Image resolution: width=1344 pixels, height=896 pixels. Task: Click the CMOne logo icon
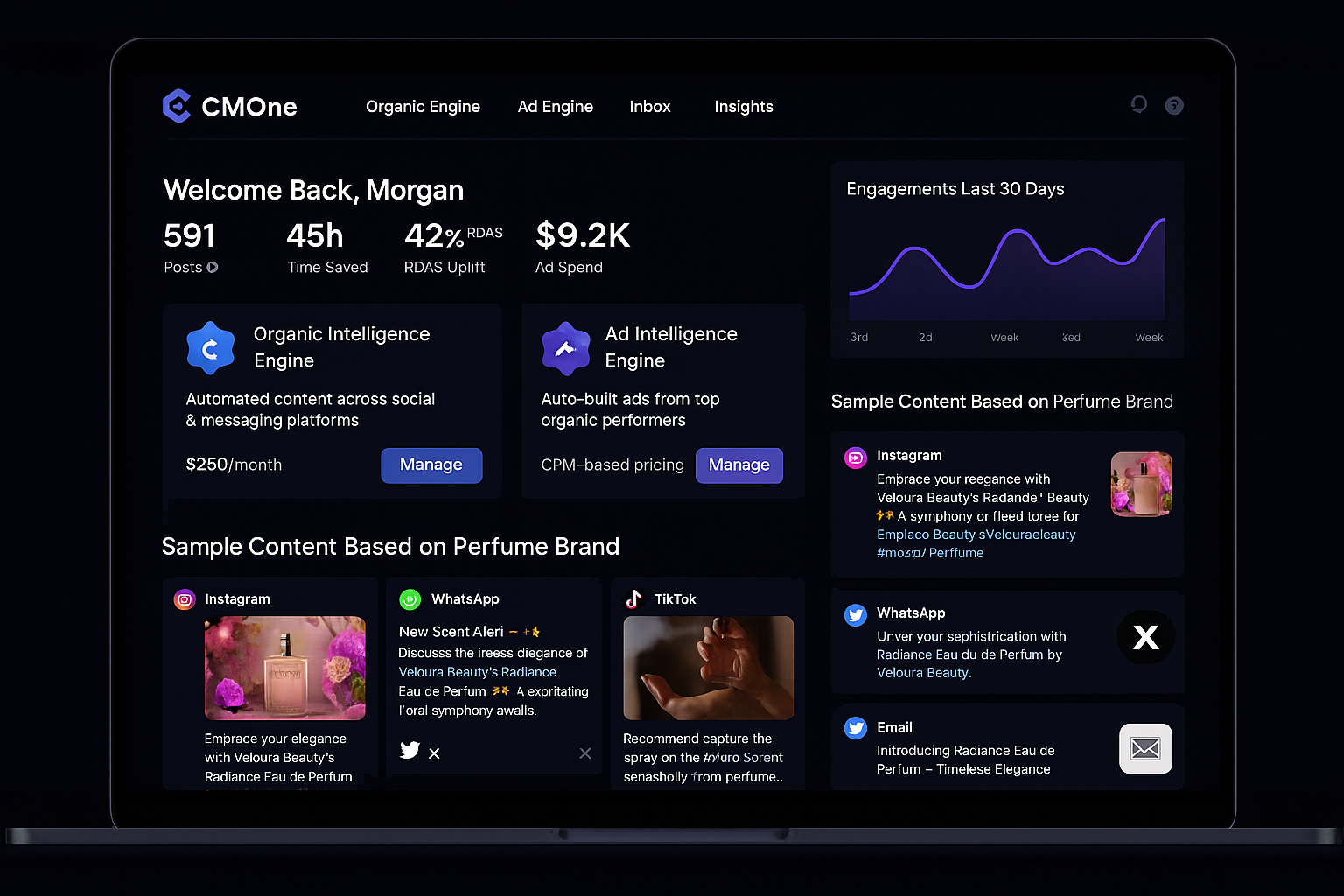tap(176, 106)
